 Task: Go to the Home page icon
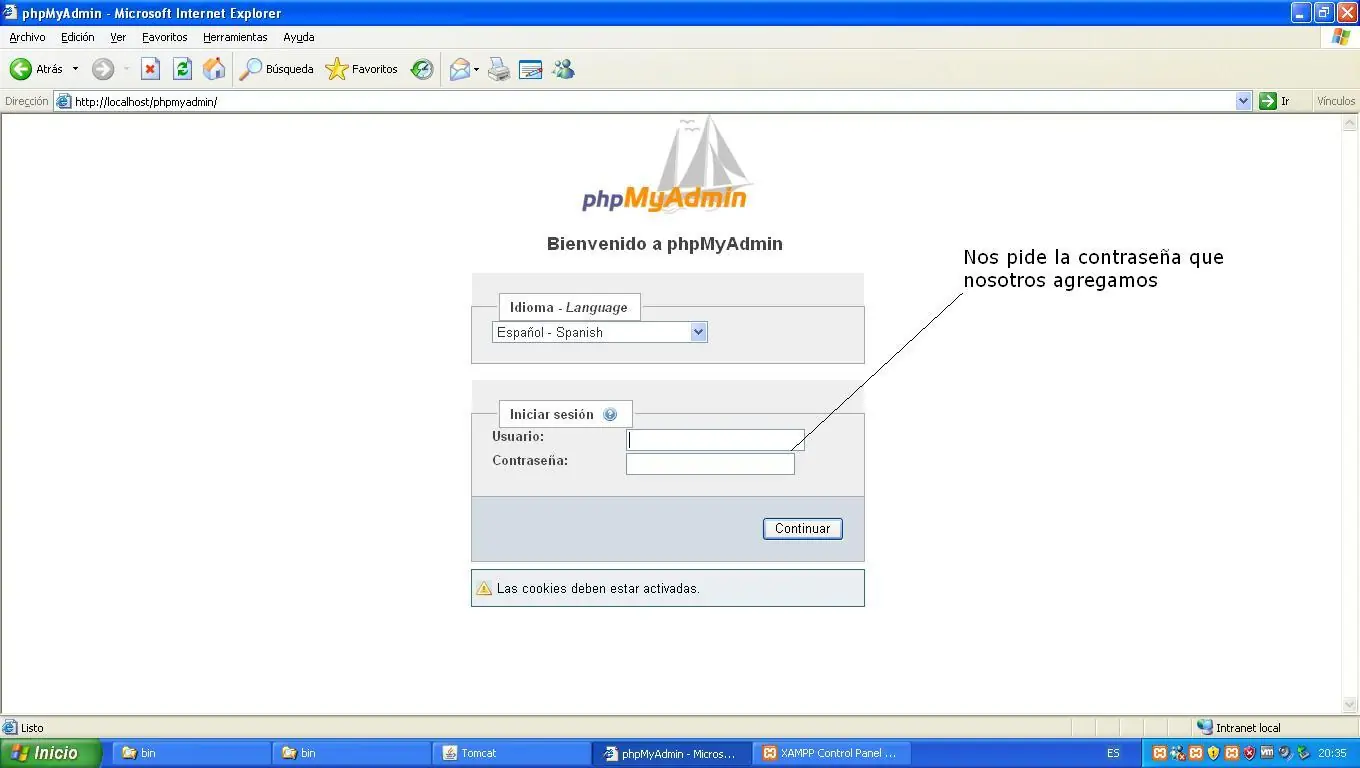[x=214, y=69]
